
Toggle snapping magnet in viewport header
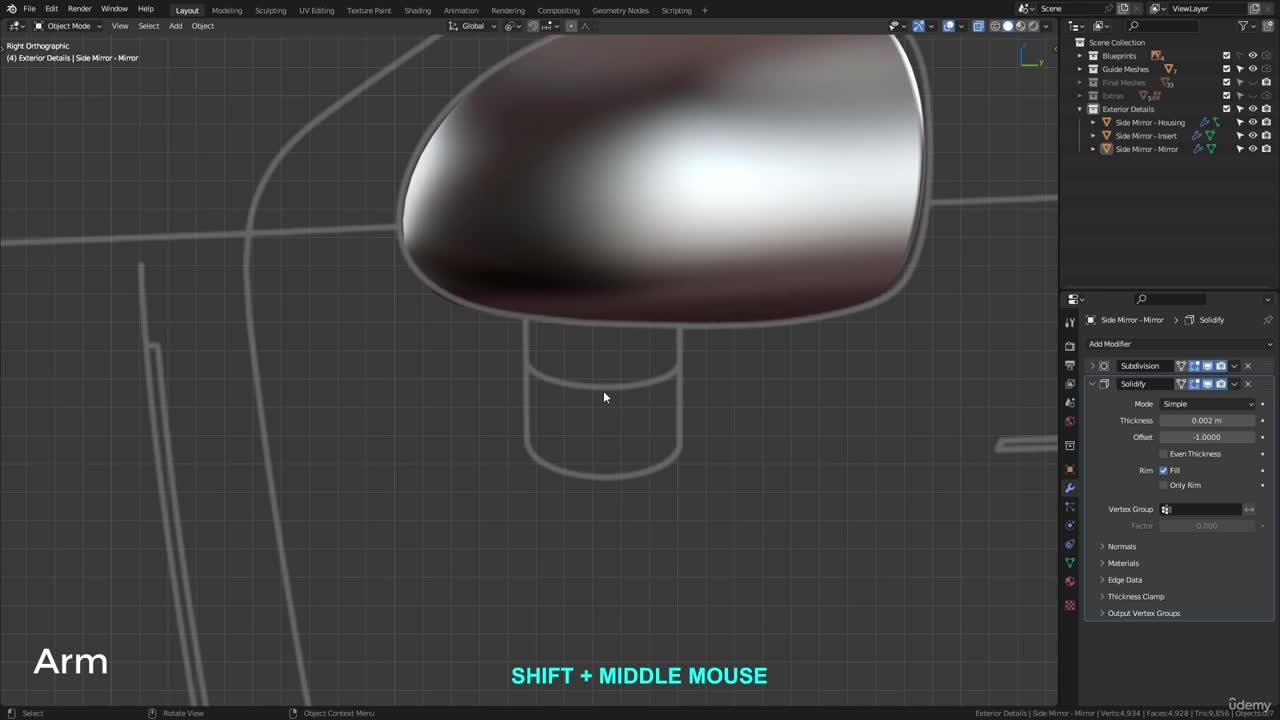[533, 26]
